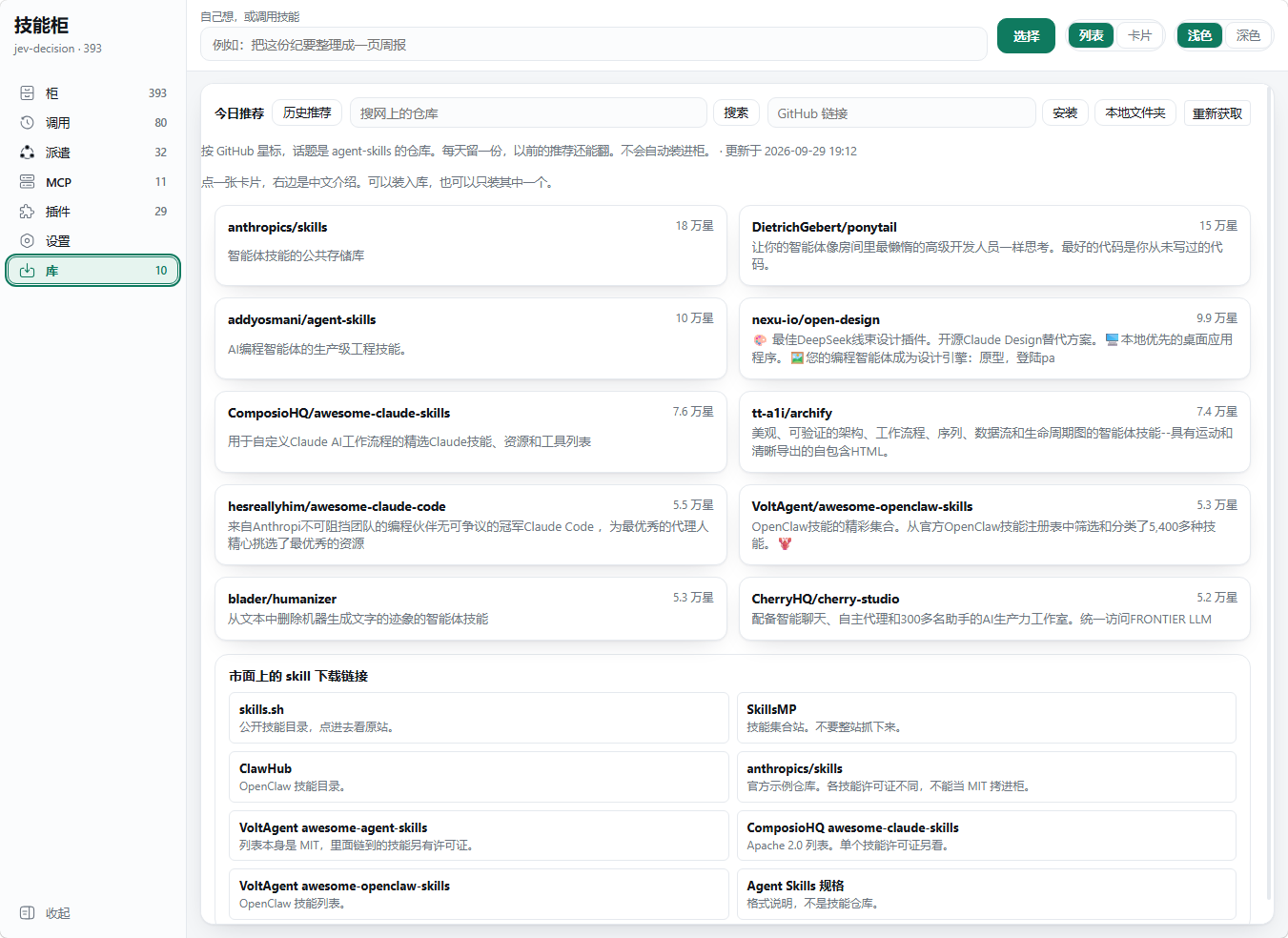Open the SkillsMP download link
Screen dimensions: 1288x938
(x=987, y=718)
